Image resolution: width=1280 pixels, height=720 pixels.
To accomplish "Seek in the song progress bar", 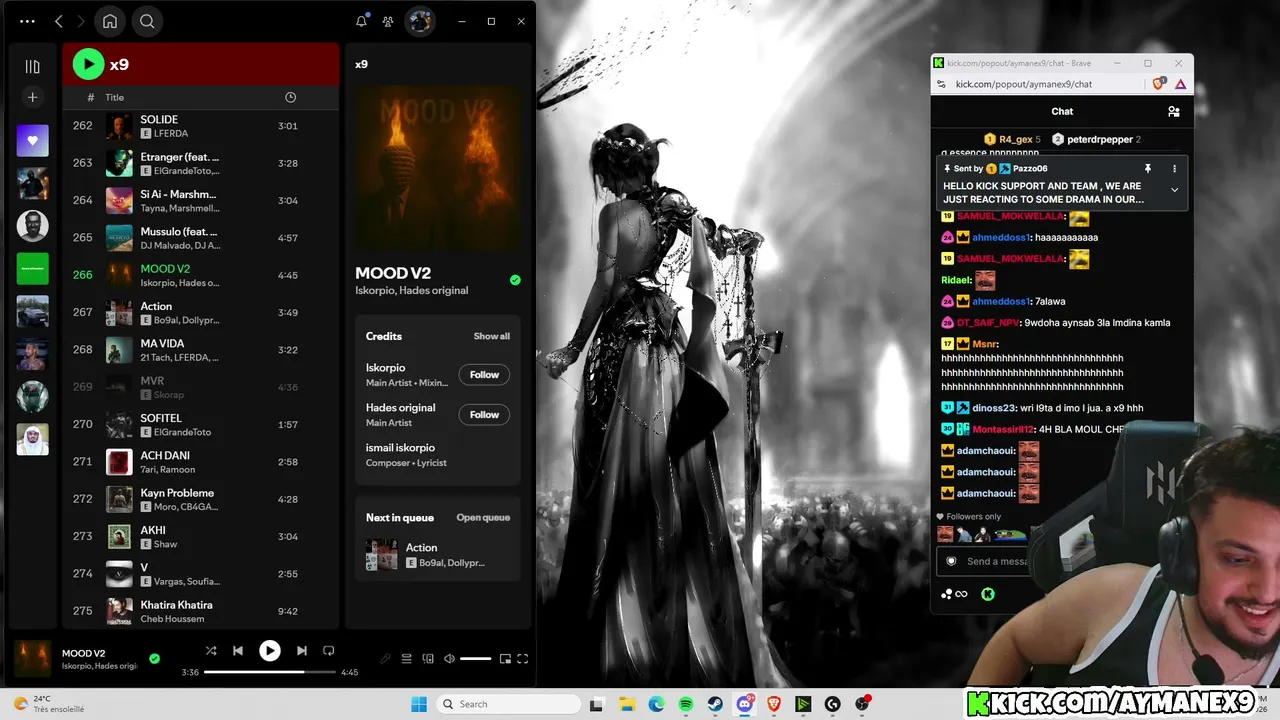I will point(270,672).
